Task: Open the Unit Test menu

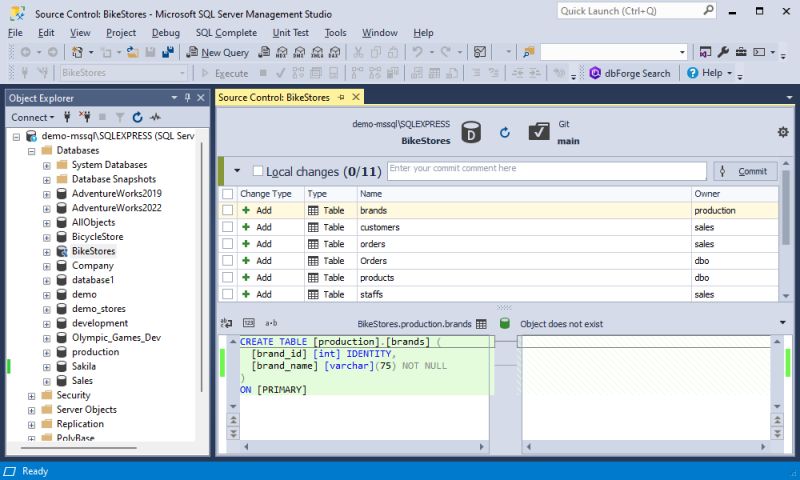Action: coord(290,33)
